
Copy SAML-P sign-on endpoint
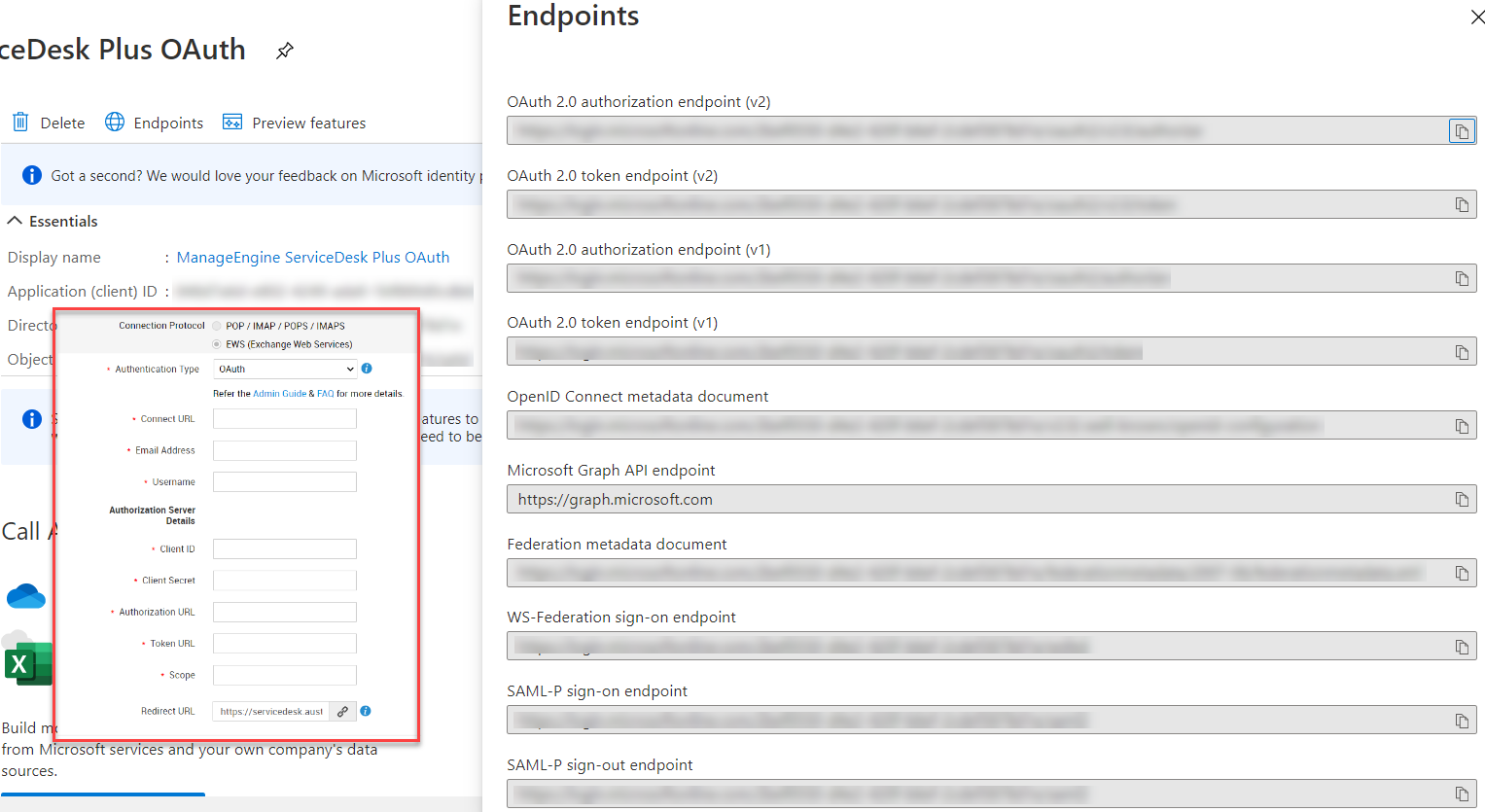pos(1462,721)
